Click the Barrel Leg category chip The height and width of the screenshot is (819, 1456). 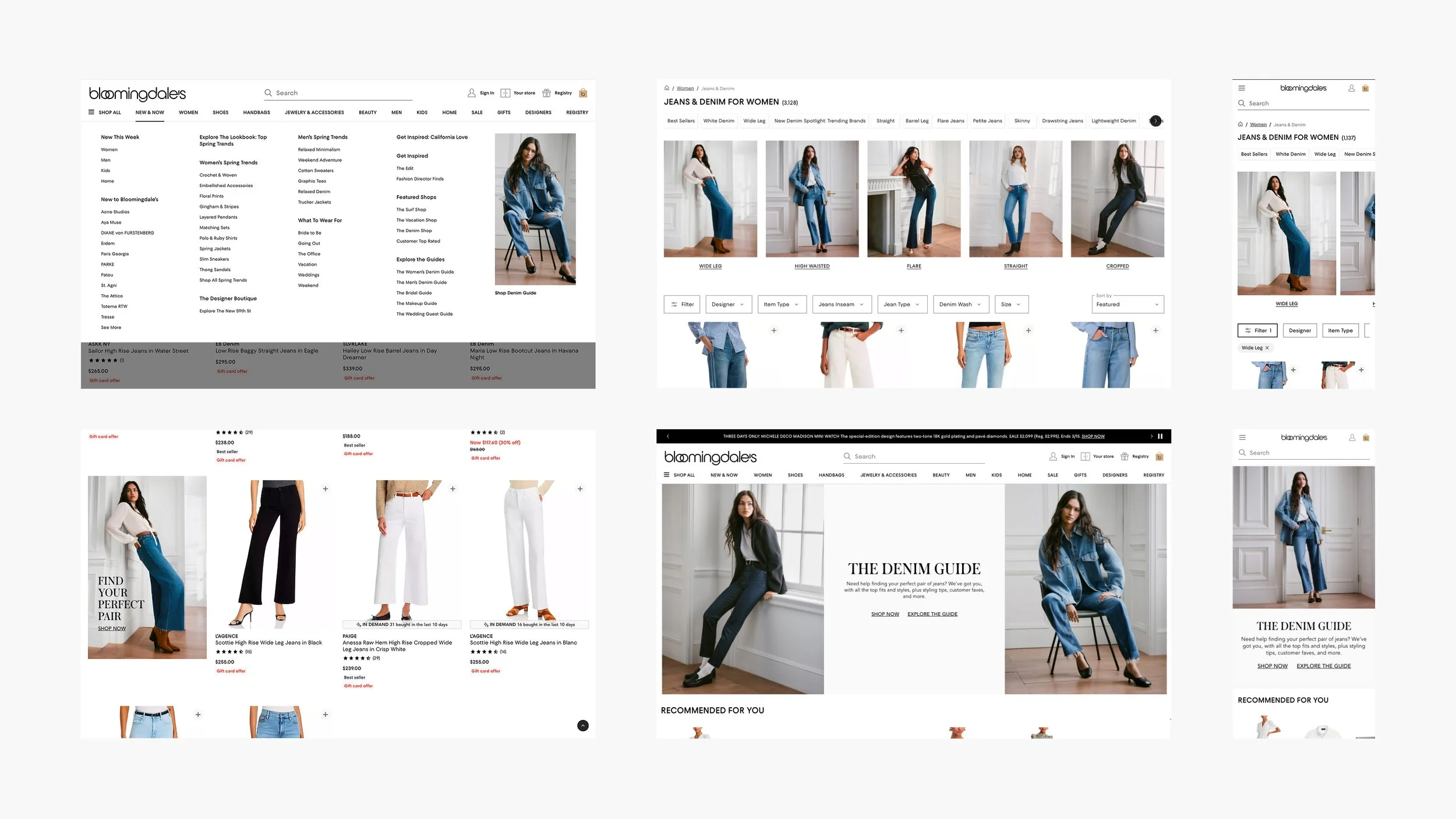(917, 121)
